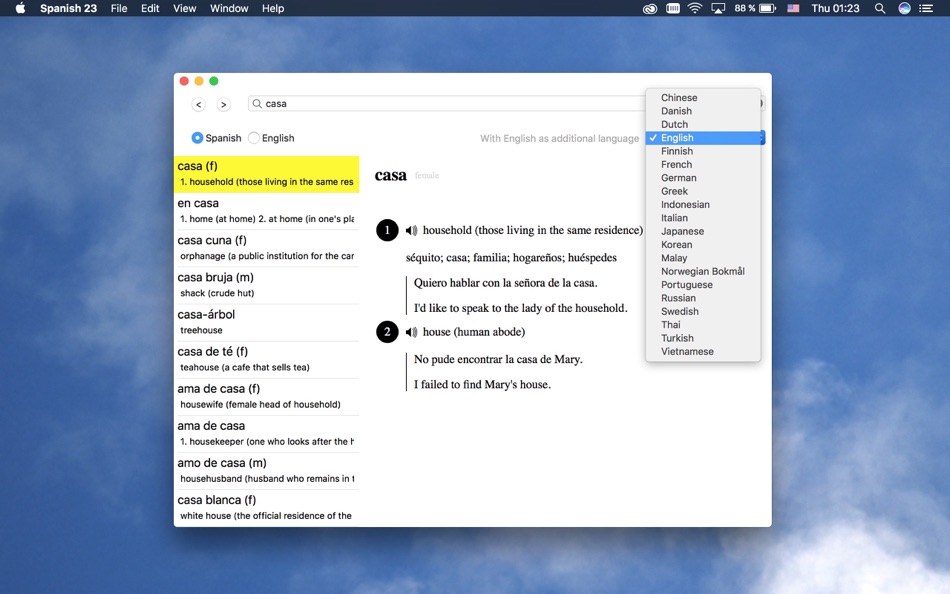Choose German from the language list

tap(703, 178)
